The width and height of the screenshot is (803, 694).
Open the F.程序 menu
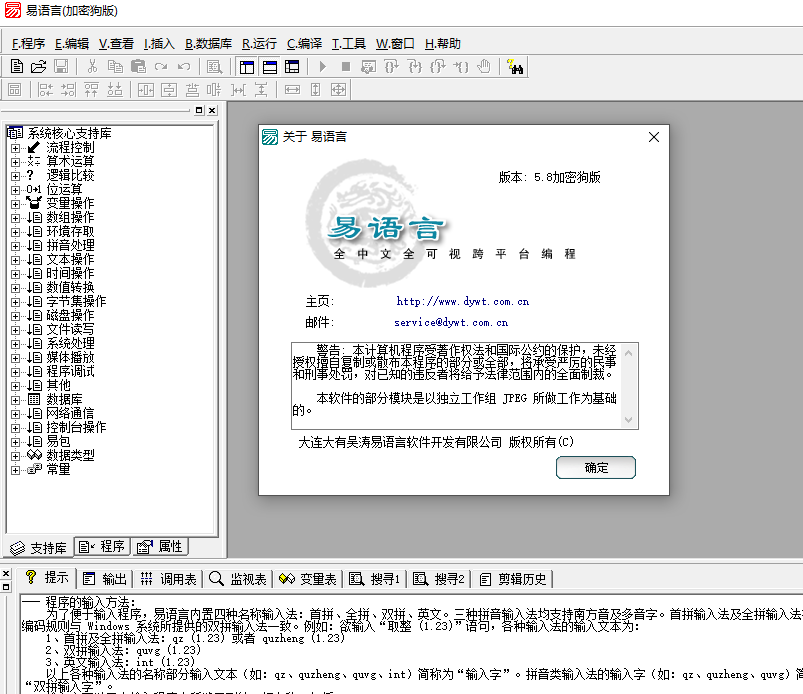click(x=28, y=44)
